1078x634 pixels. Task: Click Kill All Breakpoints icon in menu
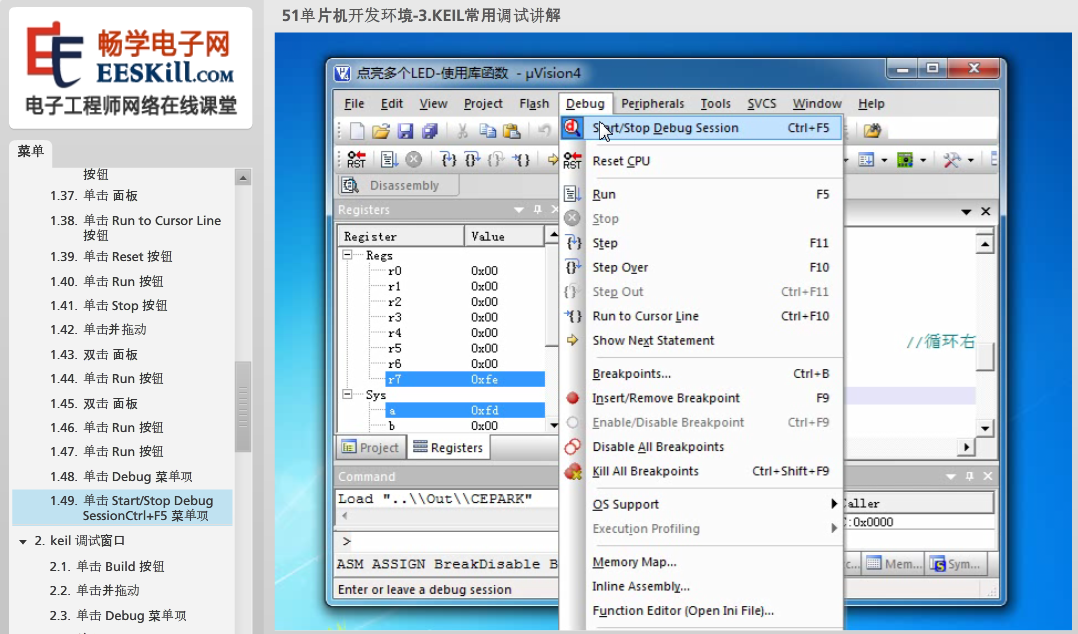pyautogui.click(x=573, y=471)
